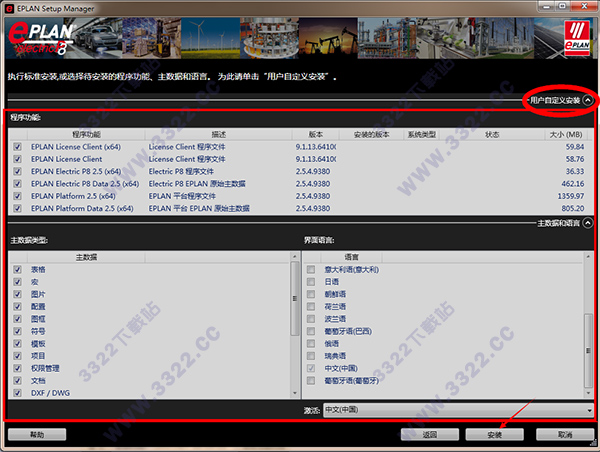Check the 葡萄牙语(巴西) language checkbox
The height and width of the screenshot is (452, 600).
click(x=311, y=331)
